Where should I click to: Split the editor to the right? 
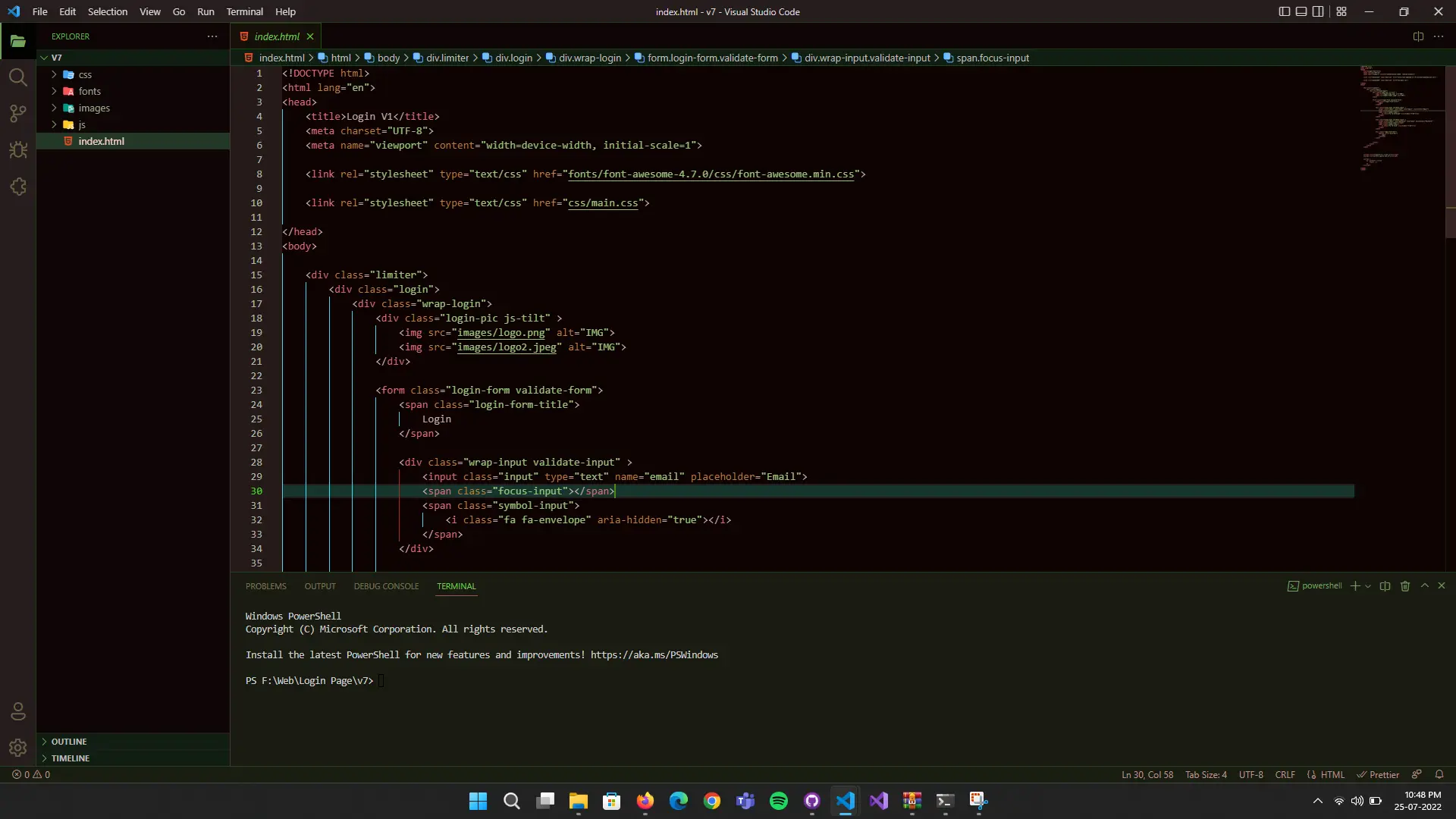(x=1418, y=36)
